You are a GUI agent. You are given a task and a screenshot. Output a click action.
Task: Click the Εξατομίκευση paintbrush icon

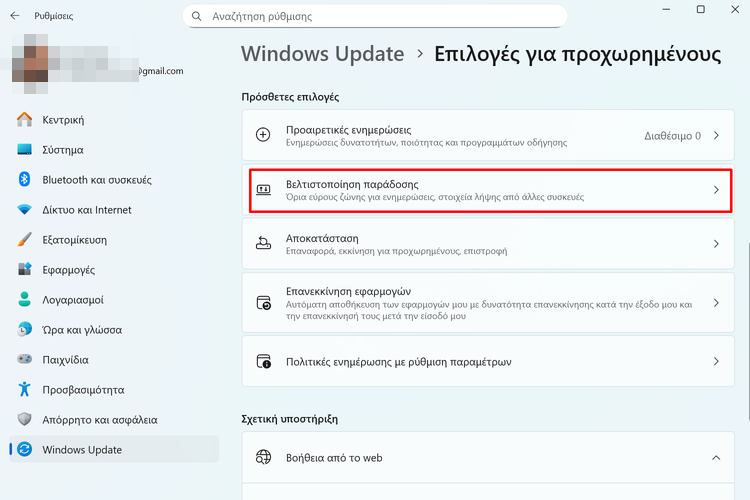pyautogui.click(x=25, y=240)
